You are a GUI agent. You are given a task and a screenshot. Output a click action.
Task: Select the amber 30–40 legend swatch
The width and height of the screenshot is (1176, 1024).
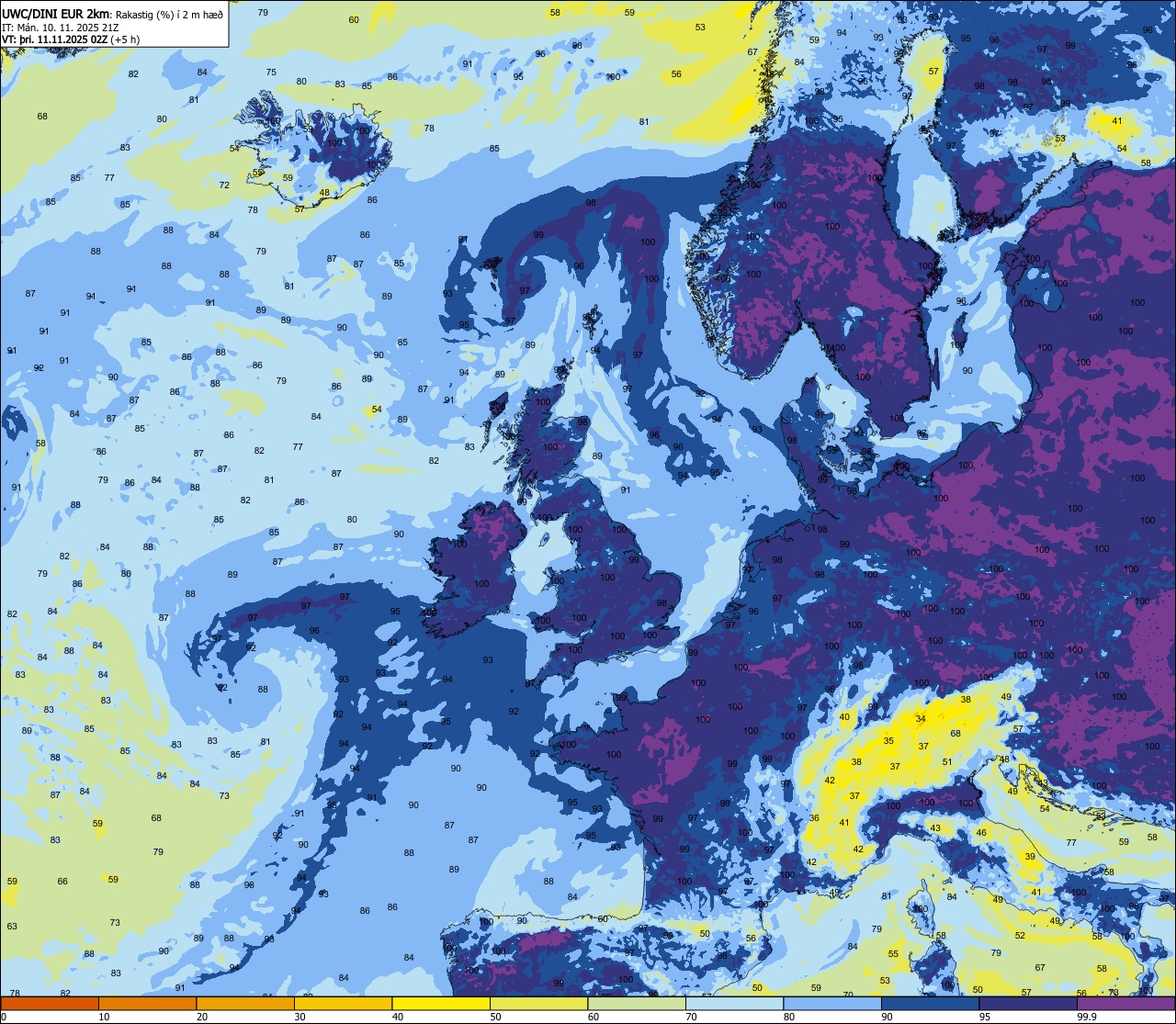click(343, 1003)
